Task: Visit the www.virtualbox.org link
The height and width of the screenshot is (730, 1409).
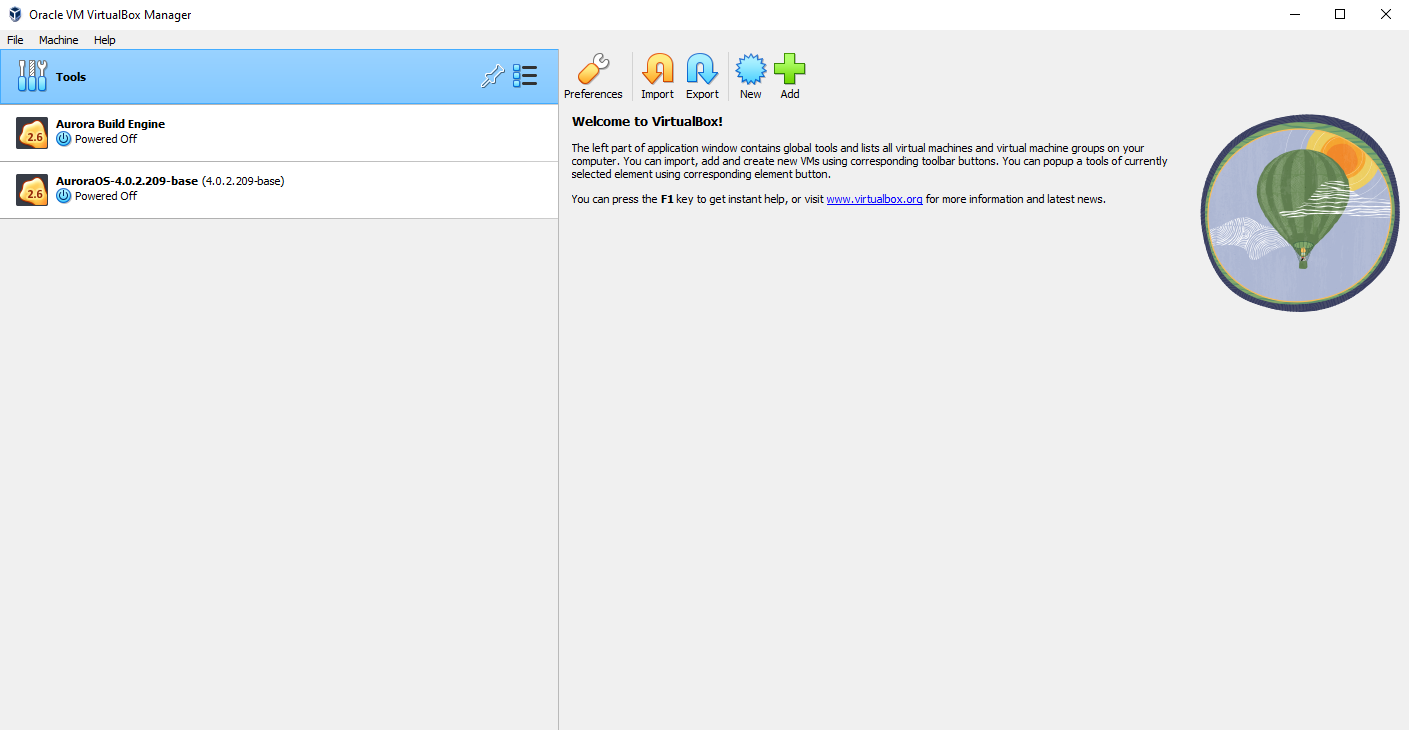Action: [874, 199]
